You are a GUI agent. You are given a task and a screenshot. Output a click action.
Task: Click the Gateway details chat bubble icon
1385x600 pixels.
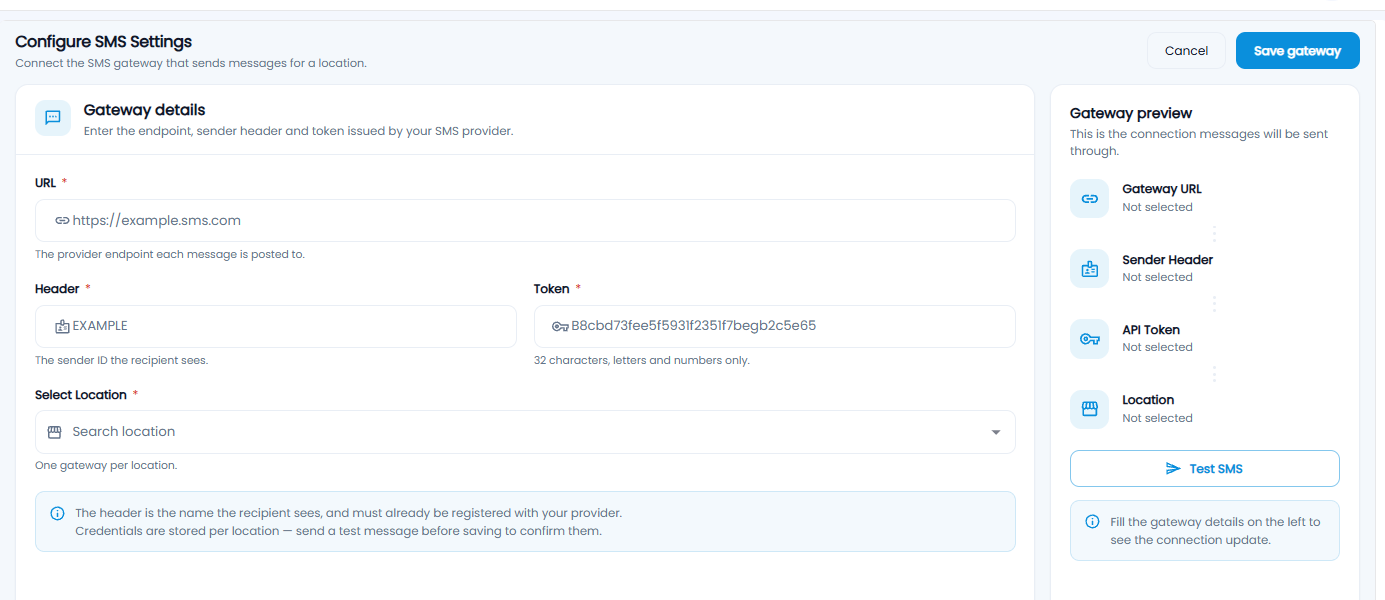tap(53, 118)
